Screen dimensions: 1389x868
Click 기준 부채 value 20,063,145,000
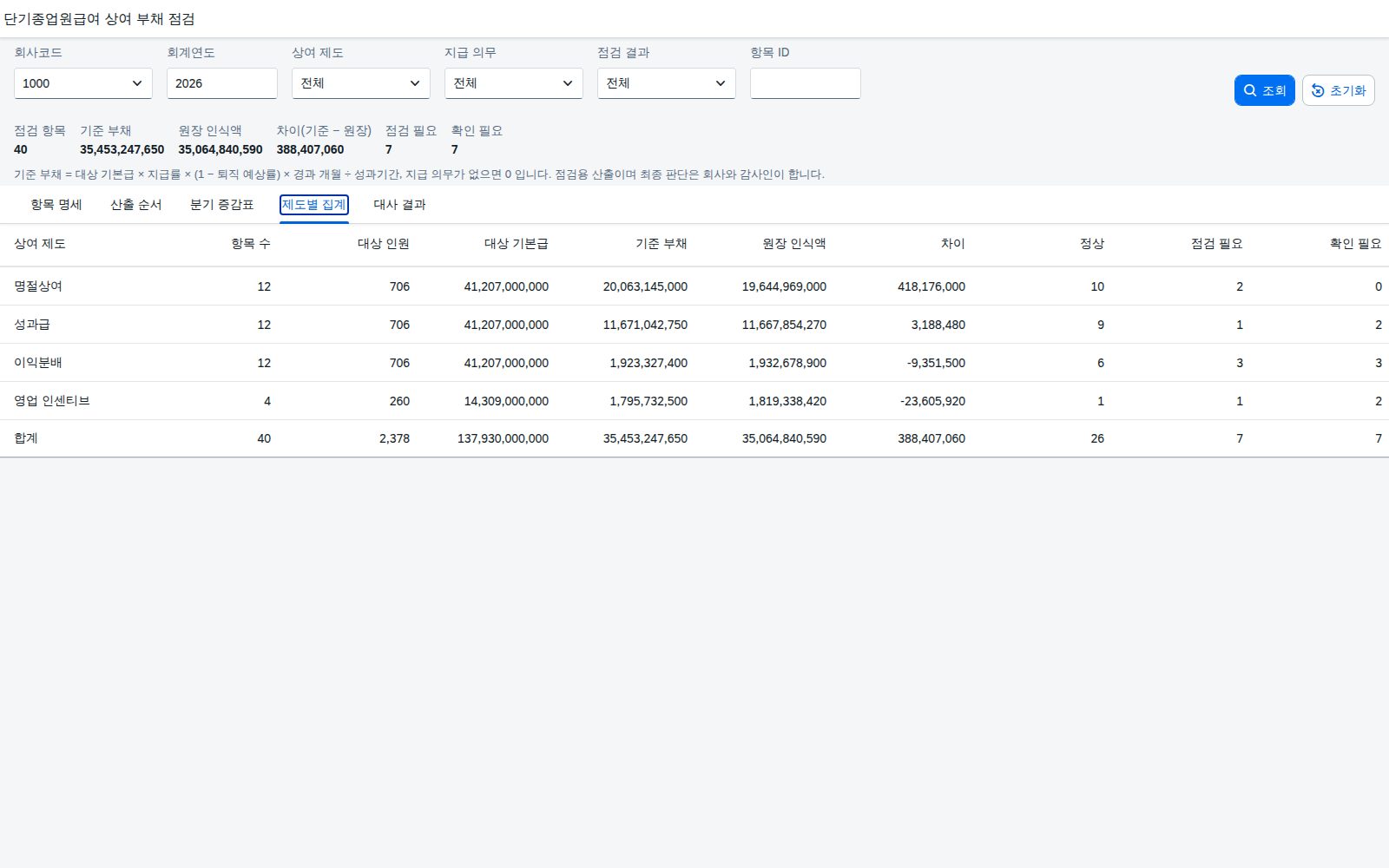click(x=645, y=286)
